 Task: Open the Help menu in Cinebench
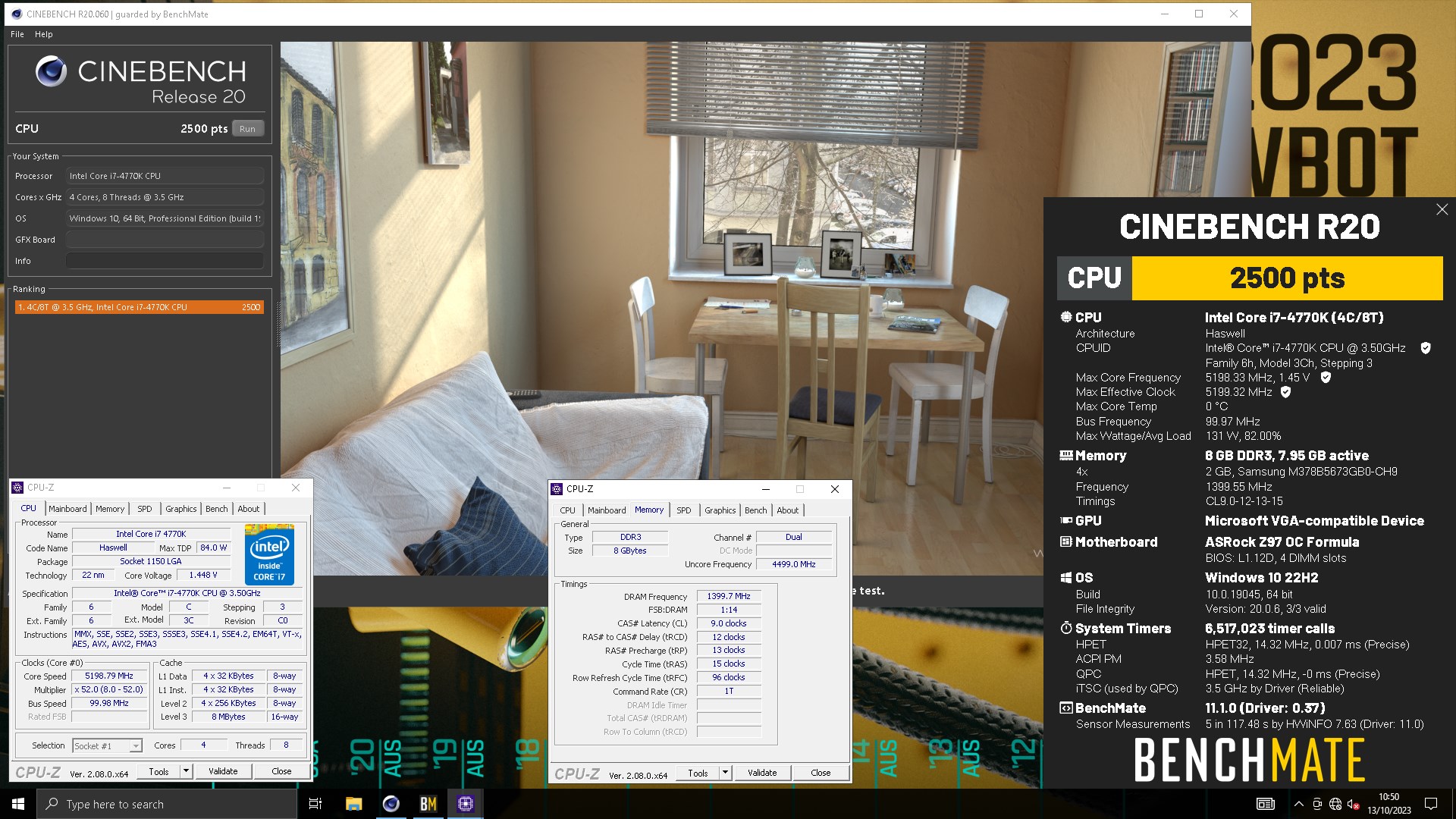point(44,34)
